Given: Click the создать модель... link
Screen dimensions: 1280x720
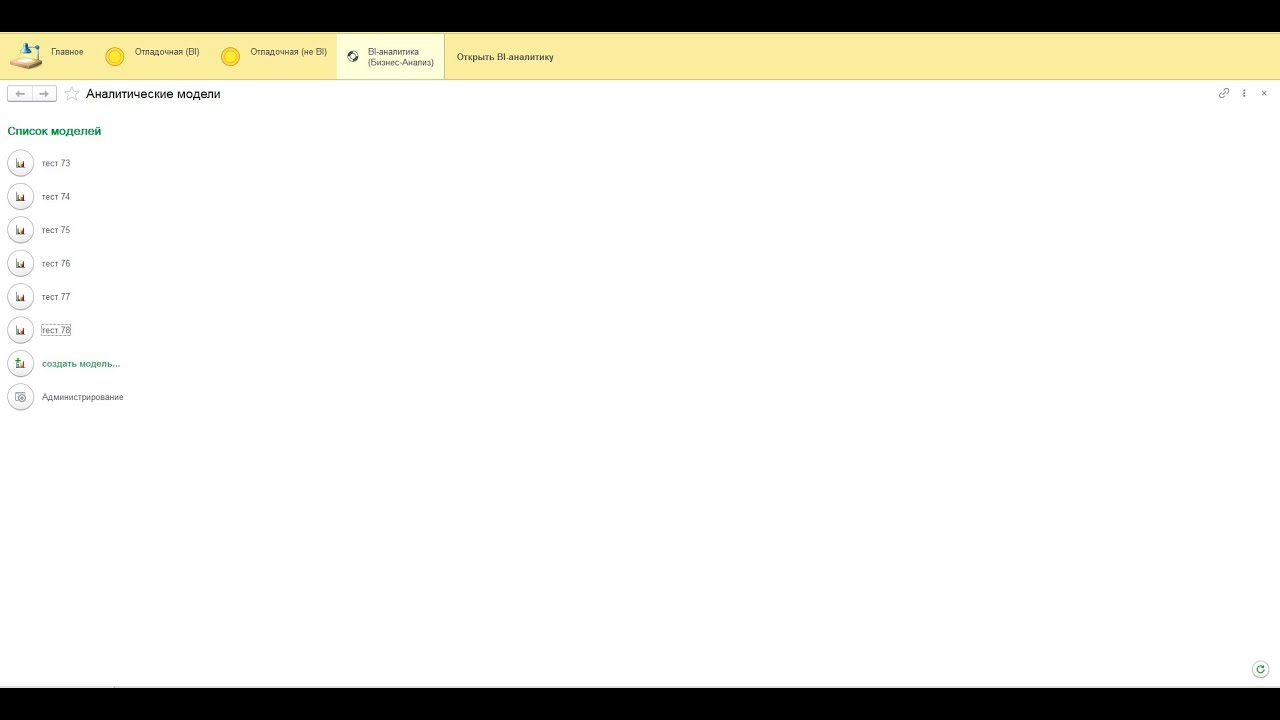Looking at the screenshot, I should pos(81,364).
